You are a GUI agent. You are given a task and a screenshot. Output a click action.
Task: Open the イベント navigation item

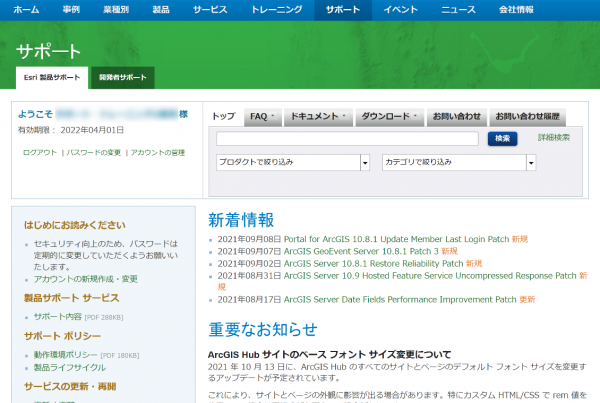(401, 10)
